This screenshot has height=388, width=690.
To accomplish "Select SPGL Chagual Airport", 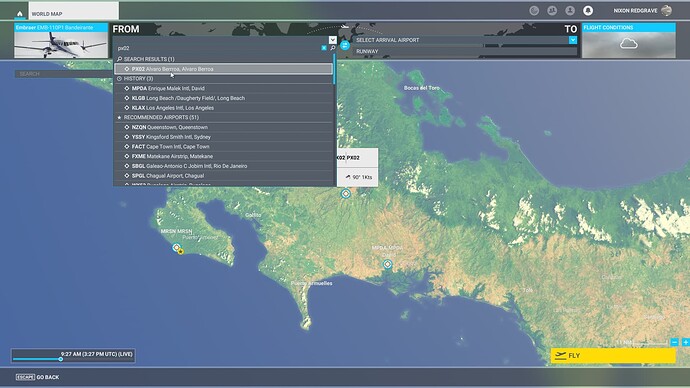I will pos(223,176).
